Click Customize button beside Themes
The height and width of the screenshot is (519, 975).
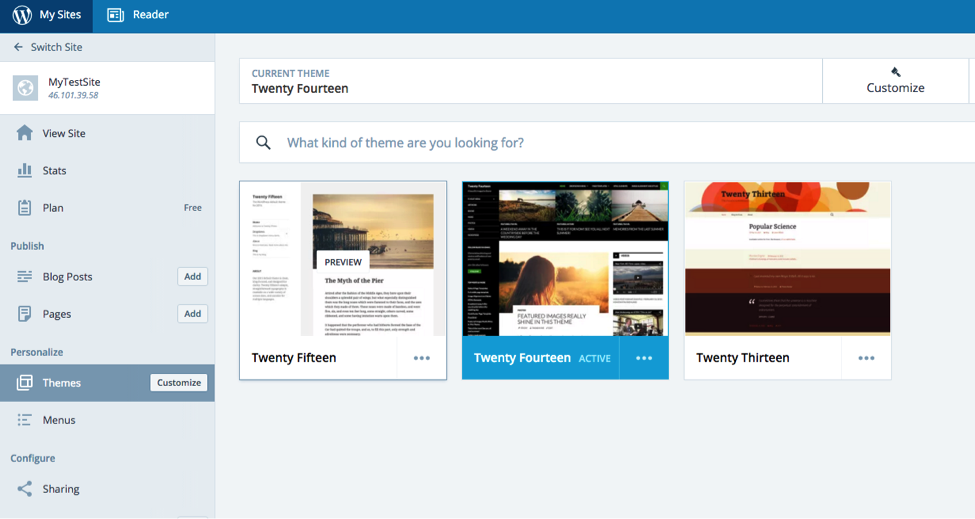click(179, 383)
